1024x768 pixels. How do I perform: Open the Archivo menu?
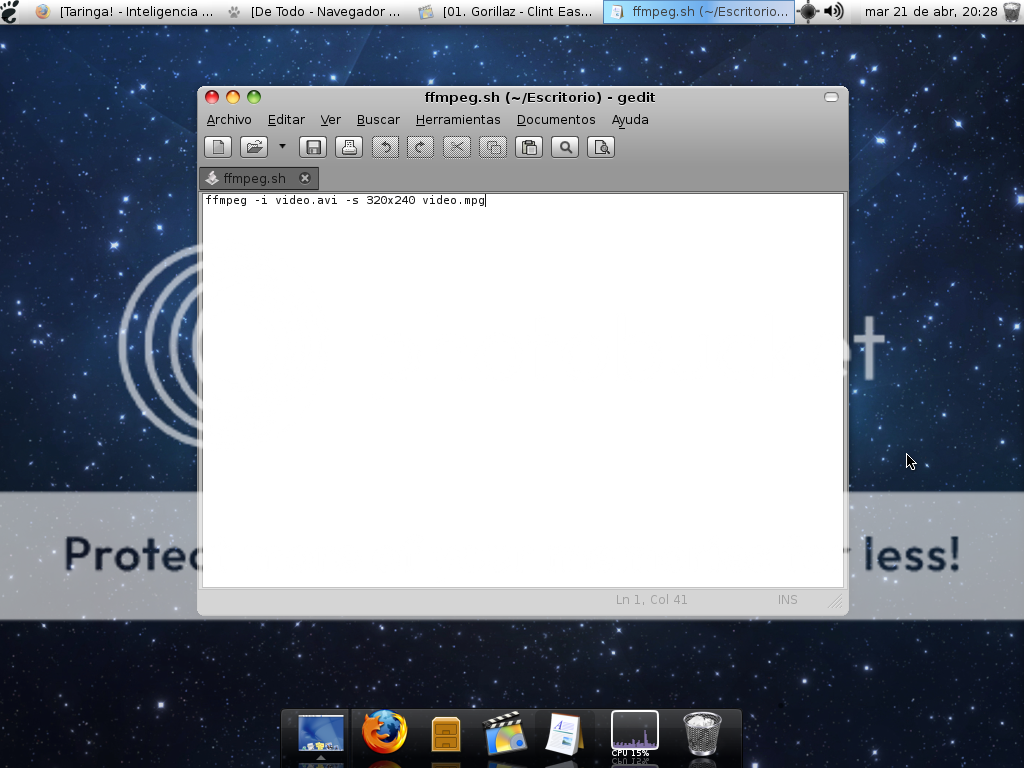[229, 119]
